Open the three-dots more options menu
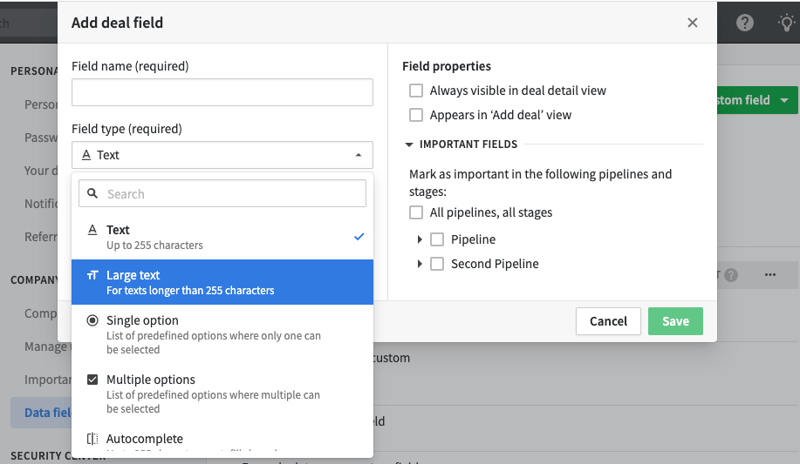Image resolution: width=800 pixels, height=464 pixels. 770,275
